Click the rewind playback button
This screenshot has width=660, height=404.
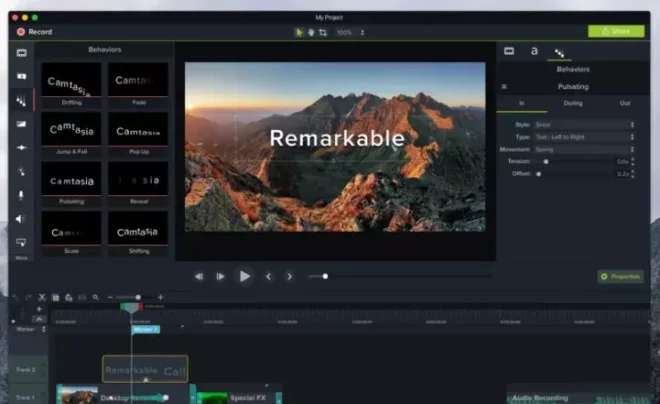click(199, 276)
